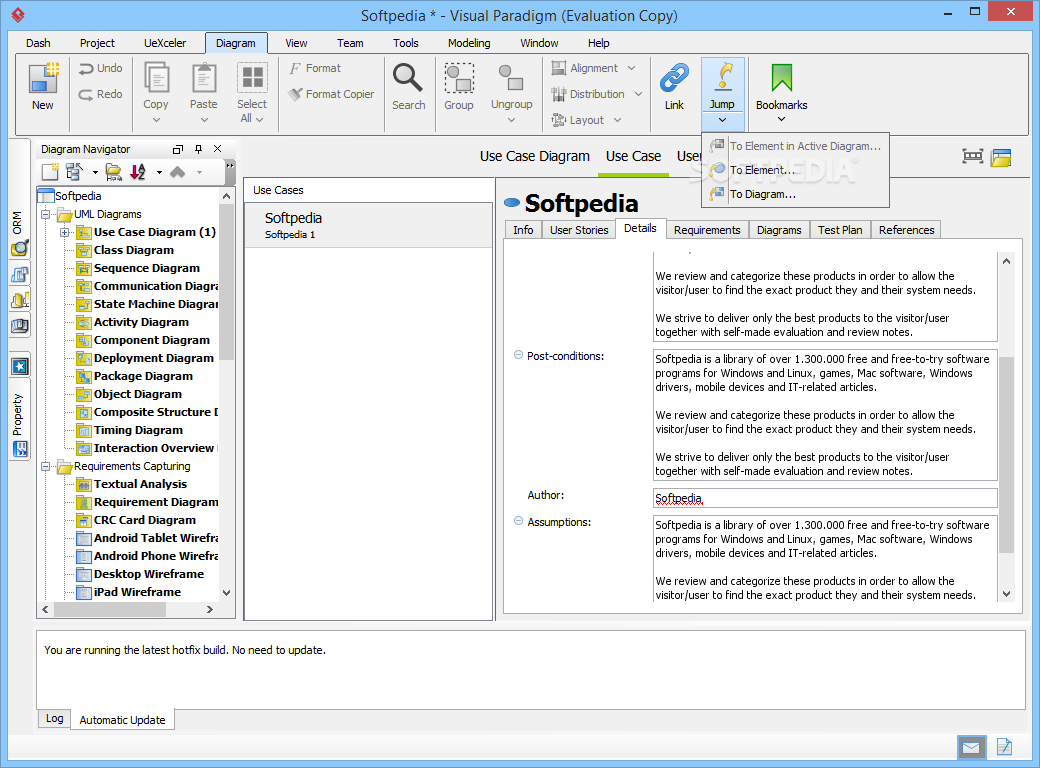The width and height of the screenshot is (1040, 768).
Task: Collapse the Assumptions section
Action: coord(519,521)
